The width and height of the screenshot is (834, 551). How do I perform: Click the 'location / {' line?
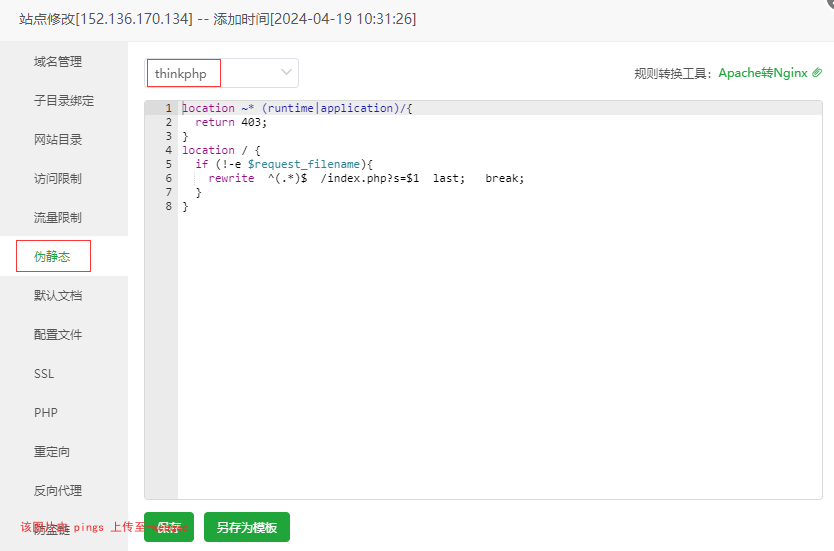221,150
